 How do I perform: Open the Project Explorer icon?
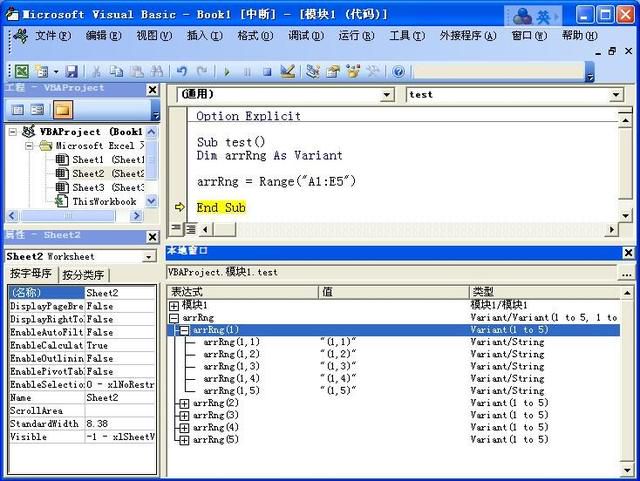[313, 71]
